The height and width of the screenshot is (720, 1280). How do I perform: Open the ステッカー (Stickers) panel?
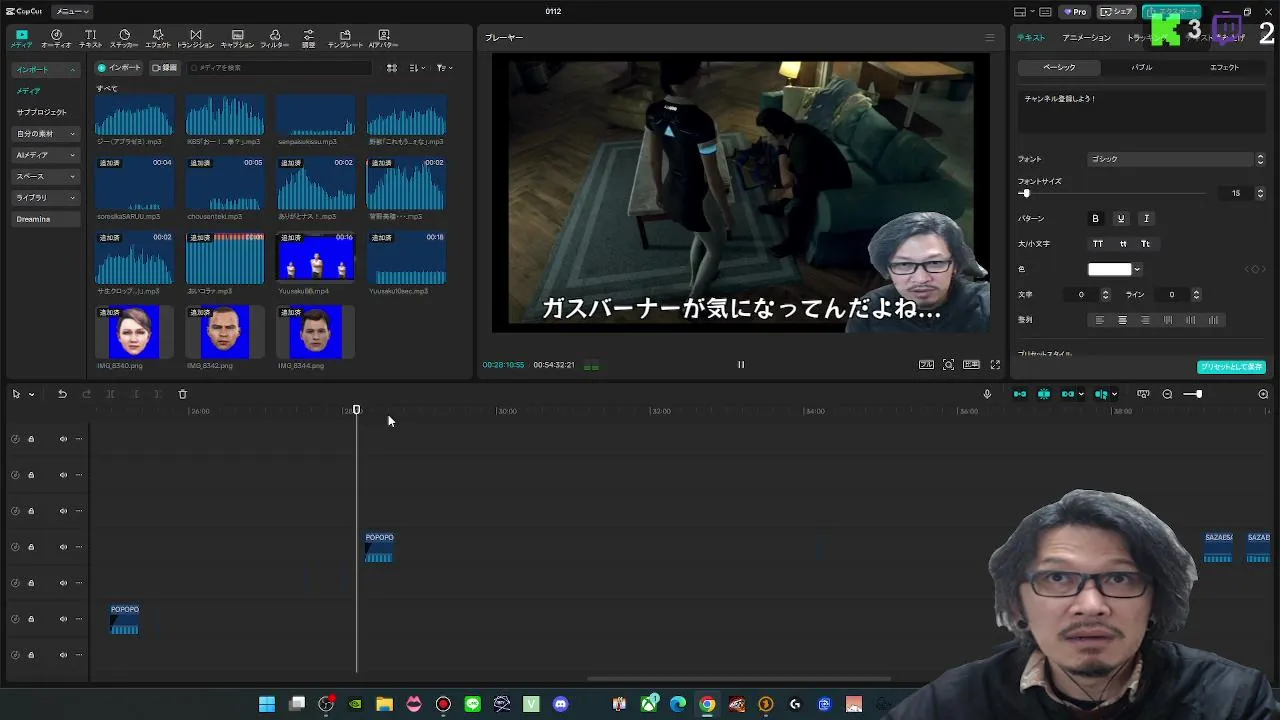(x=124, y=39)
